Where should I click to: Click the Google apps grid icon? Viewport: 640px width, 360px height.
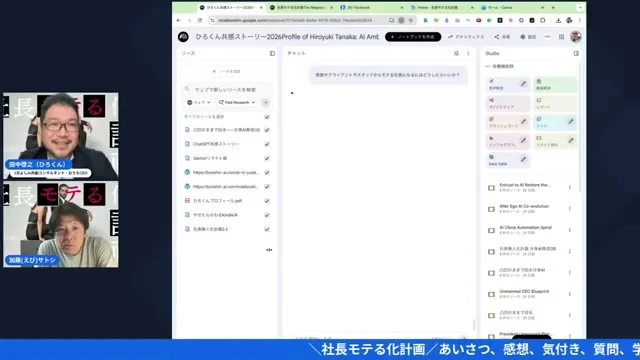pyautogui.click(x=561, y=37)
